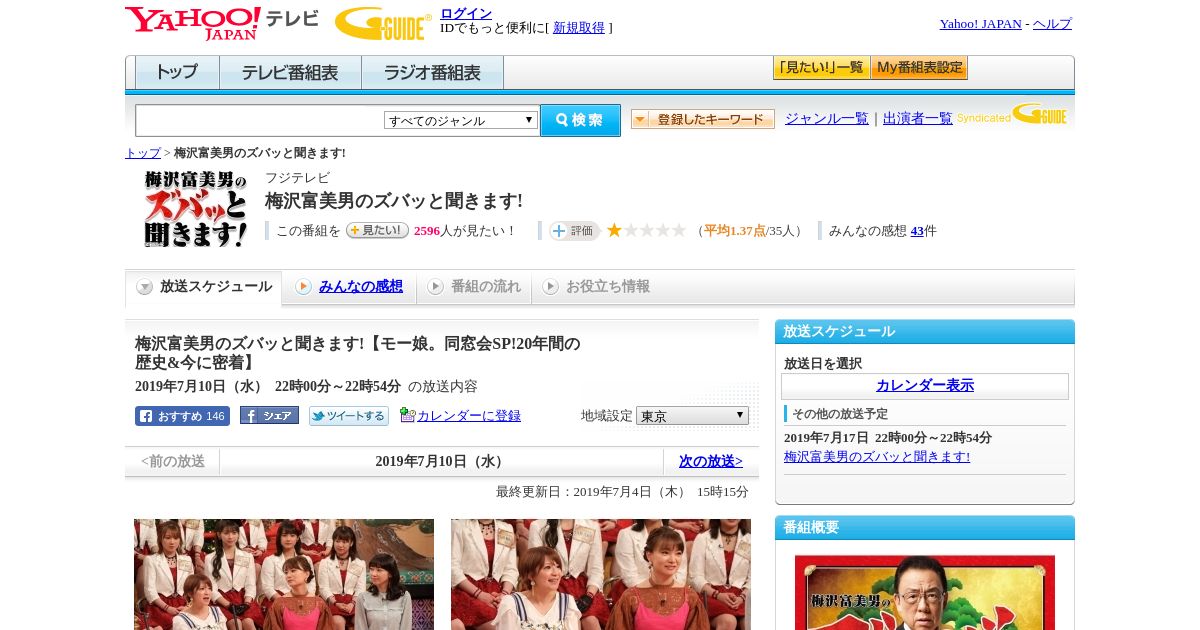Click the 検索 search button
The width and height of the screenshot is (1200, 630).
[x=580, y=120]
